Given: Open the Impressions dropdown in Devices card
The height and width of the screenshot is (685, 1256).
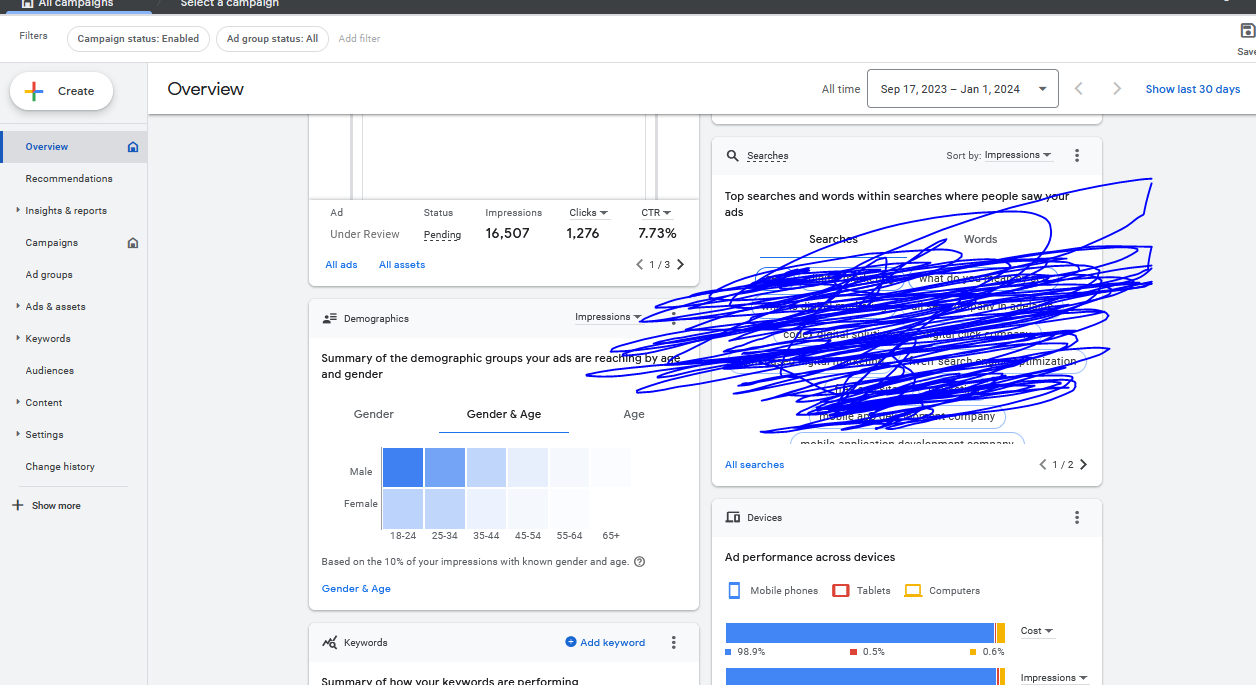Looking at the screenshot, I should click(1054, 678).
